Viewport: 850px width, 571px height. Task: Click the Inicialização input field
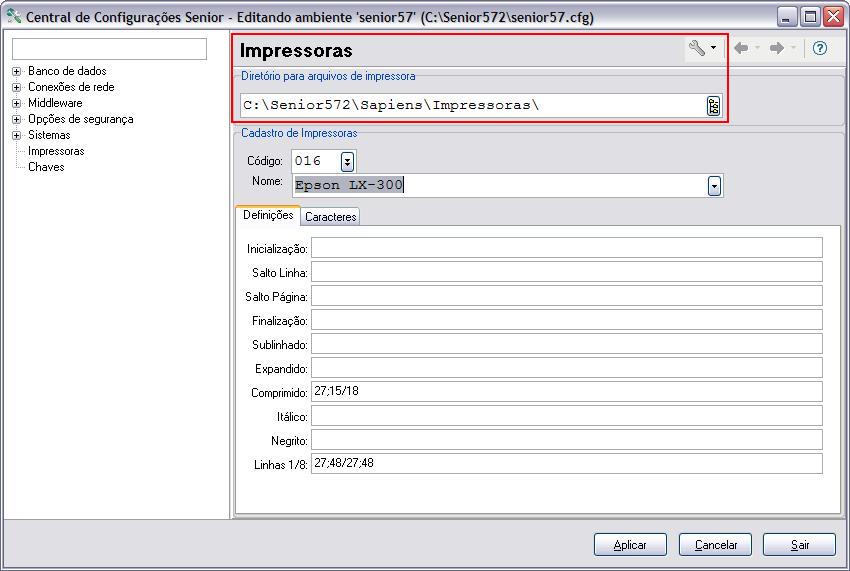566,248
